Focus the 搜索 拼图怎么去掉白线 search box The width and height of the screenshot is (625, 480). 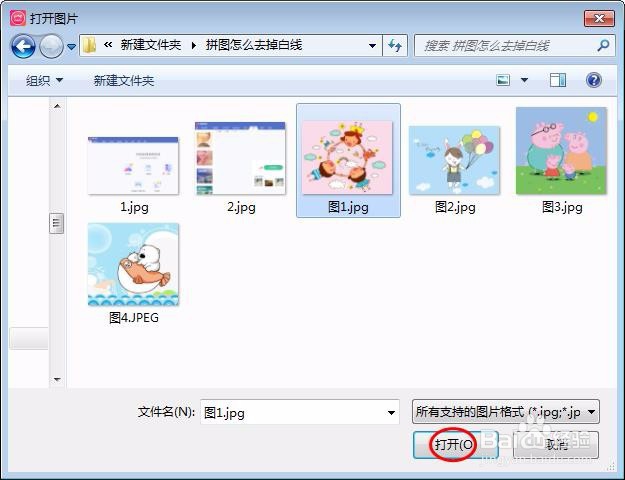pos(506,46)
